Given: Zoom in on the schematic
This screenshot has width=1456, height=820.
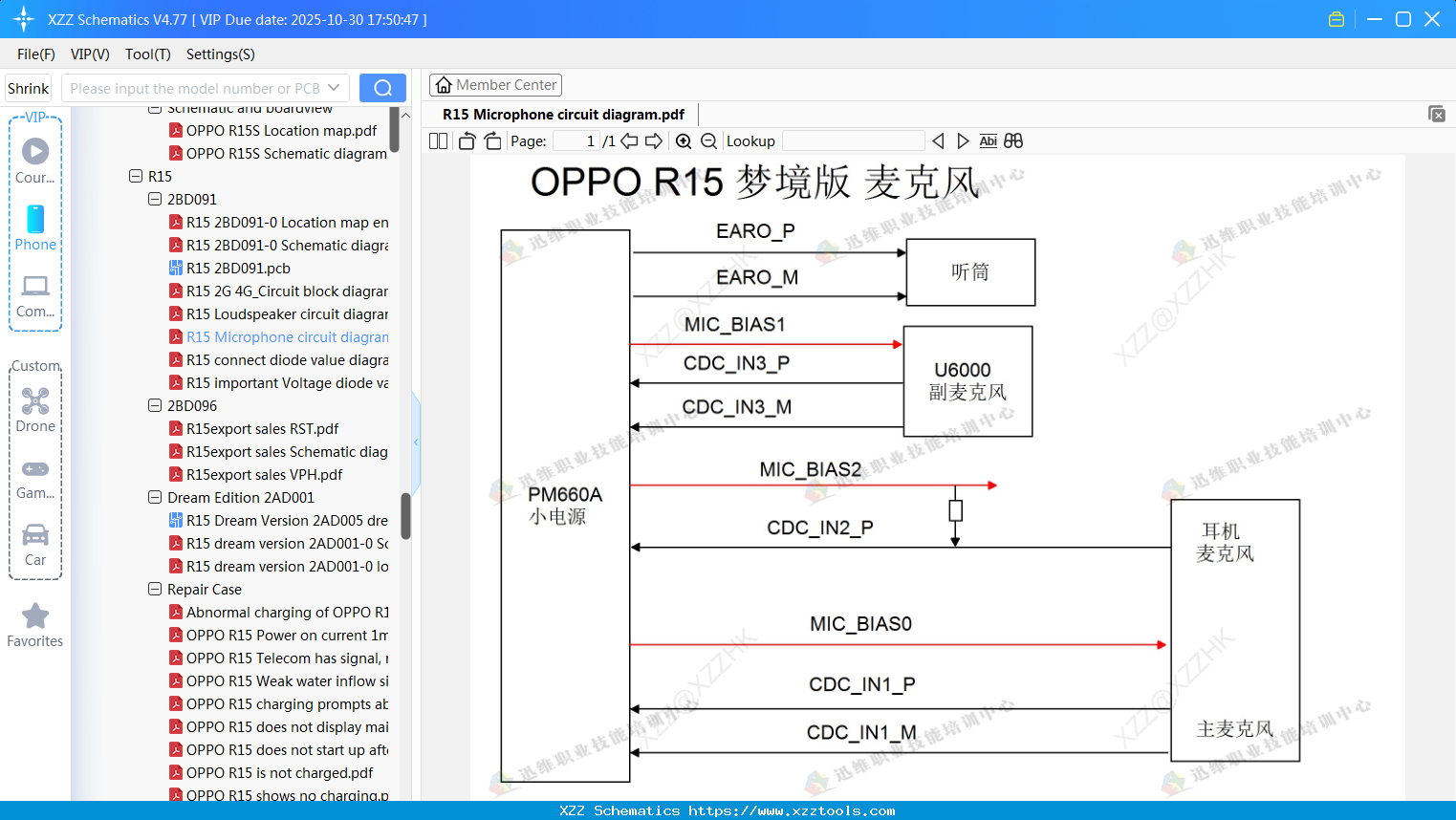Looking at the screenshot, I should [x=684, y=140].
